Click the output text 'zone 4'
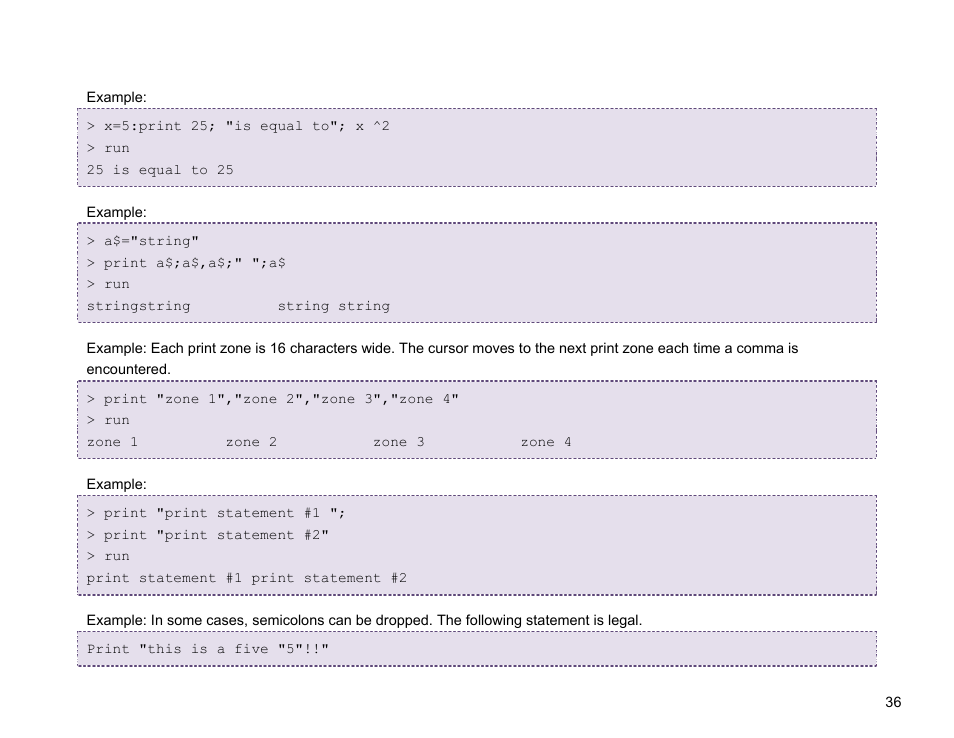This screenshot has width=954, height=738. tap(546, 443)
